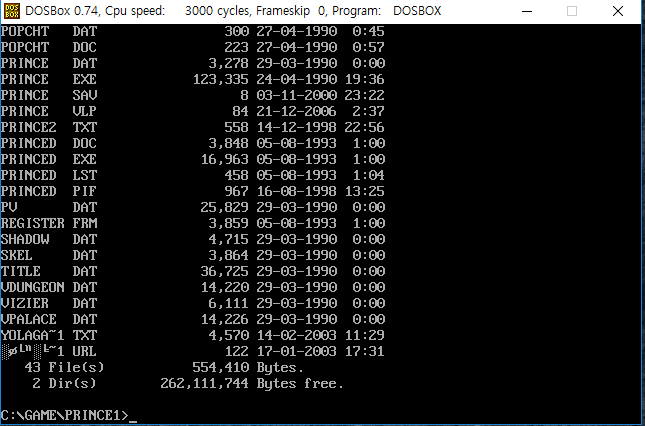Image resolution: width=645 pixels, height=426 pixels.
Task: Click the date 16-08-1998
Action: tap(297, 192)
